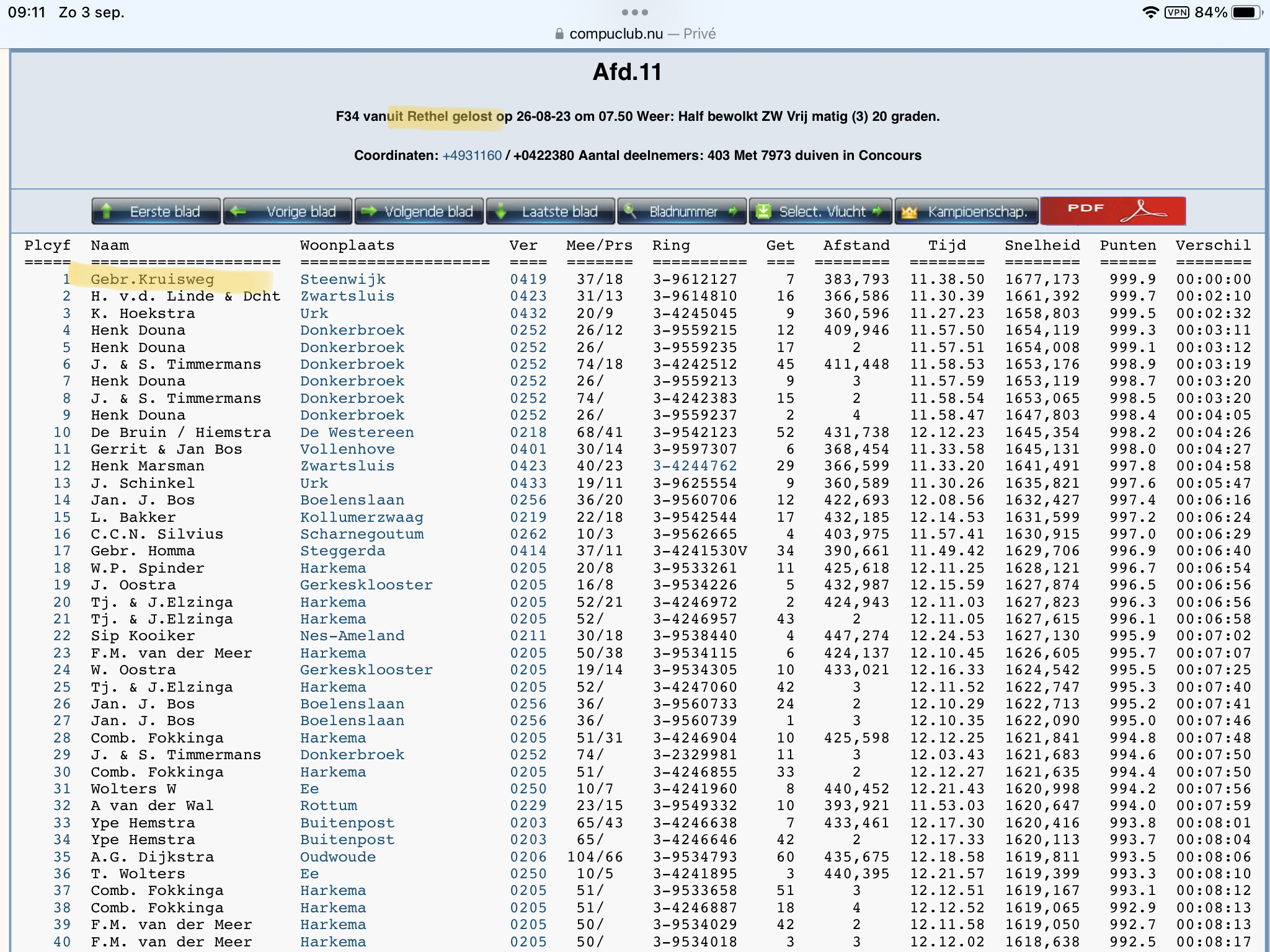Open Boelenslaan link in place 14 row
Viewport: 1270px width, 952px height.
click(x=352, y=500)
